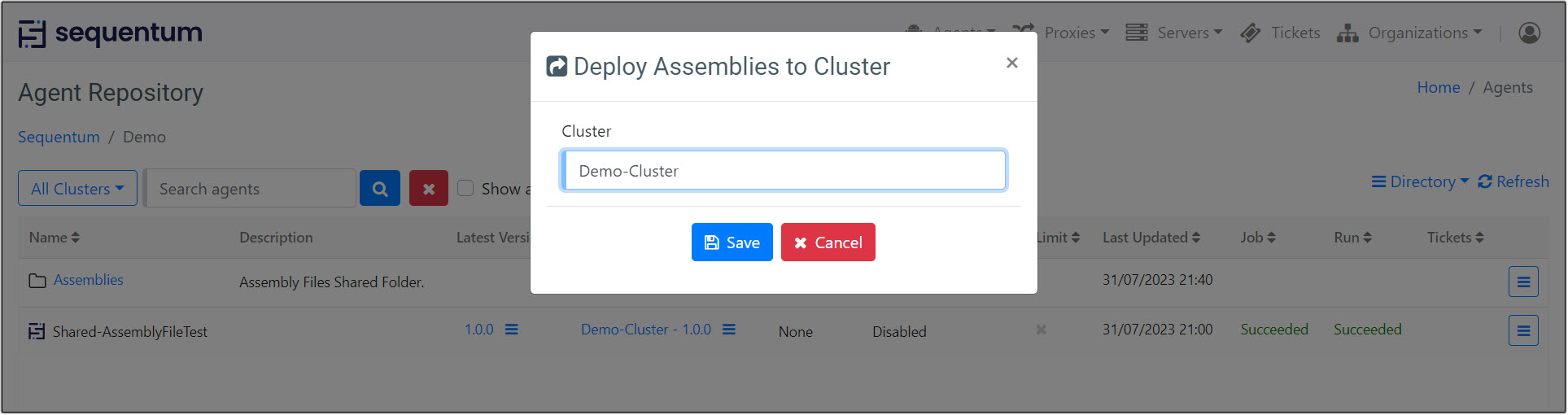Open the Directory dropdown
1568x415 pixels.
coord(1420,181)
